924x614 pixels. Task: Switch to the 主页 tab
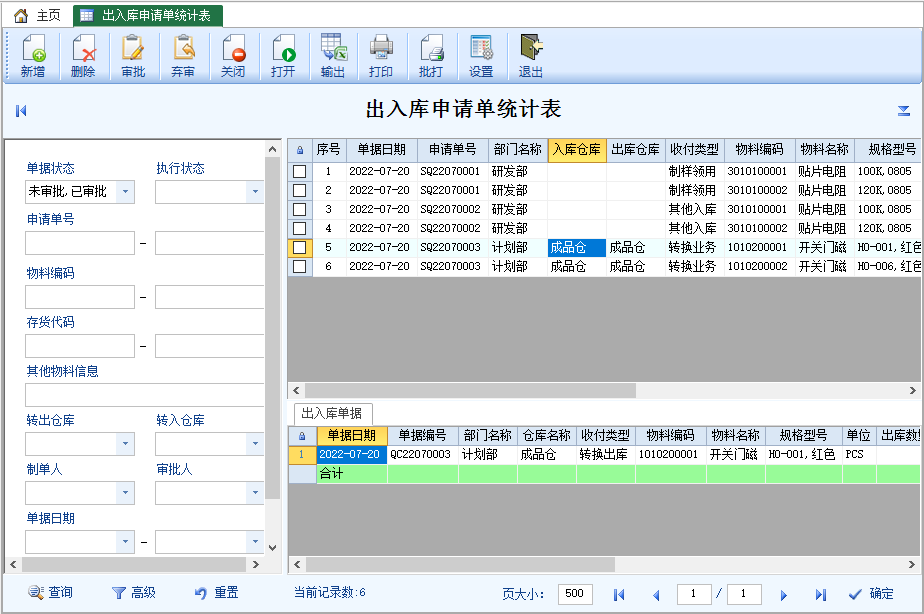coord(37,15)
